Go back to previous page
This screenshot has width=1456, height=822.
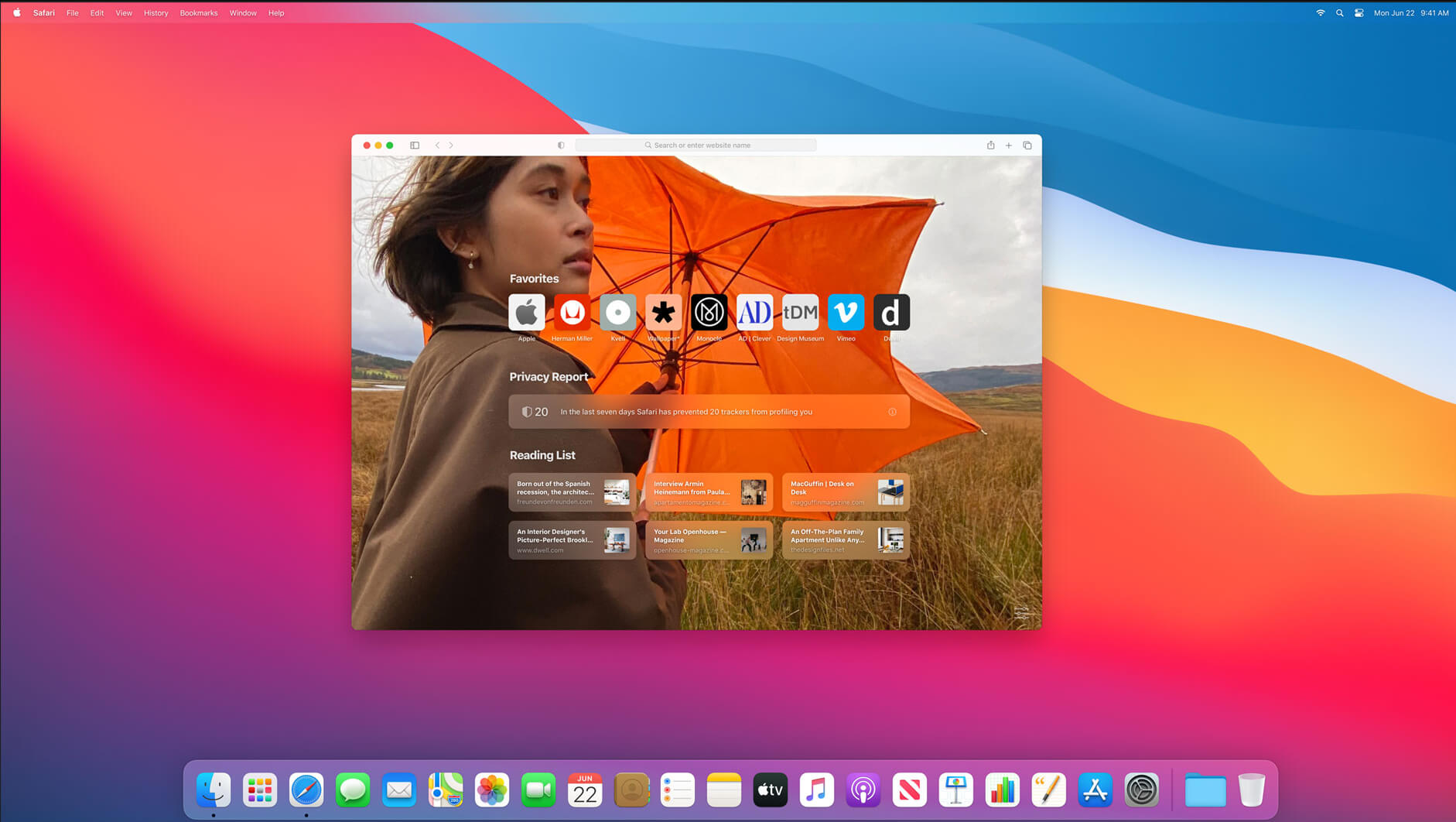pos(437,146)
